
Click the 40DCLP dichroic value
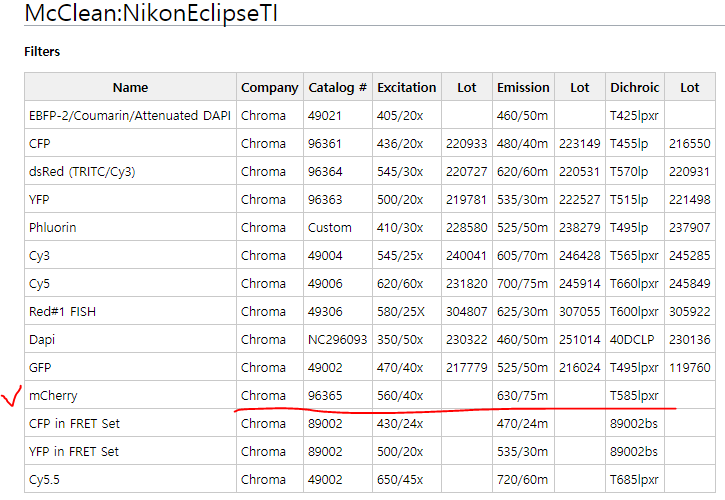[632, 339]
